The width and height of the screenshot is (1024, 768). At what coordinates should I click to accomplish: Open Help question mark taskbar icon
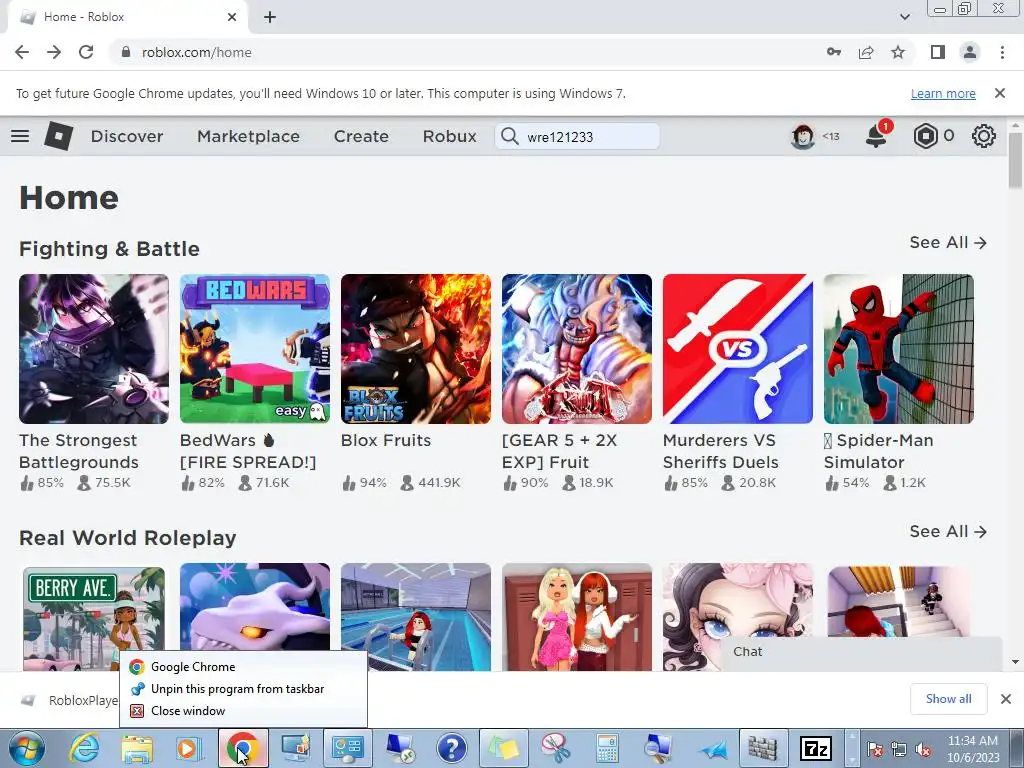click(x=451, y=748)
